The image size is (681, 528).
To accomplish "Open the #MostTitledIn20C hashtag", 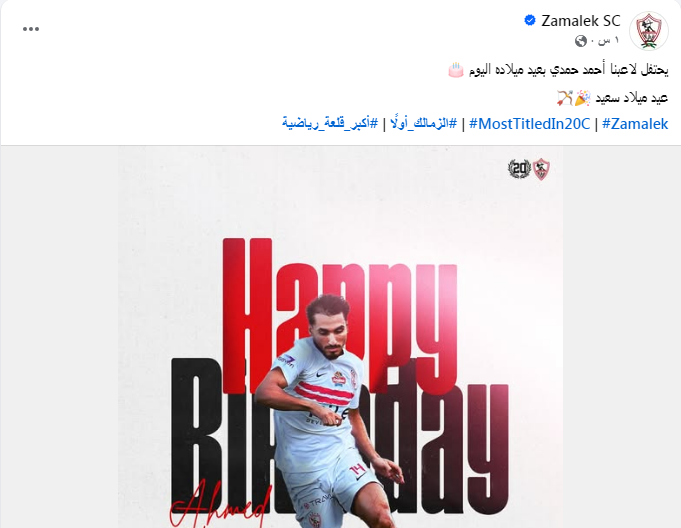I will coord(530,124).
